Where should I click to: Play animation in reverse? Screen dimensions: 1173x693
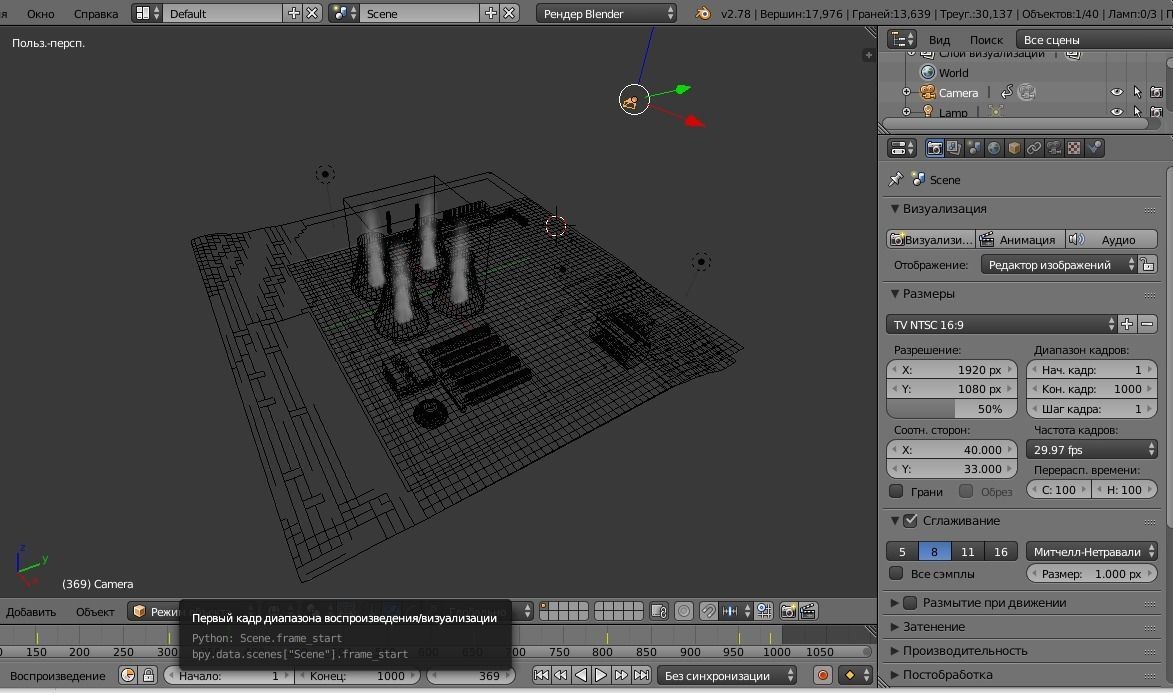coord(581,676)
